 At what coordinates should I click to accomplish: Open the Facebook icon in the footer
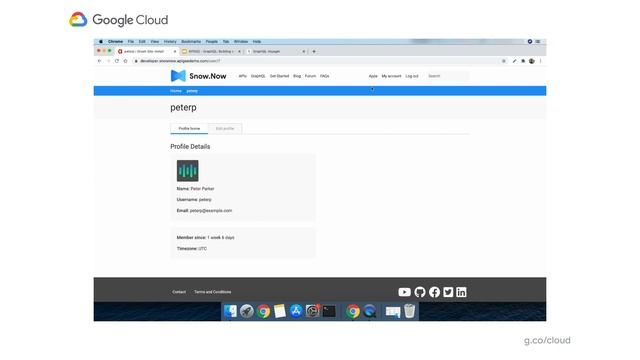pos(434,292)
